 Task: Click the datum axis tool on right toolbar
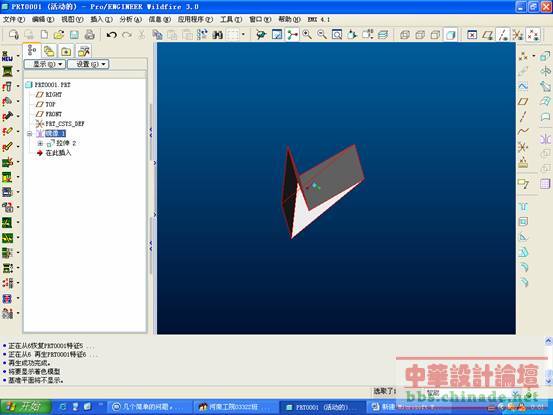point(523,116)
